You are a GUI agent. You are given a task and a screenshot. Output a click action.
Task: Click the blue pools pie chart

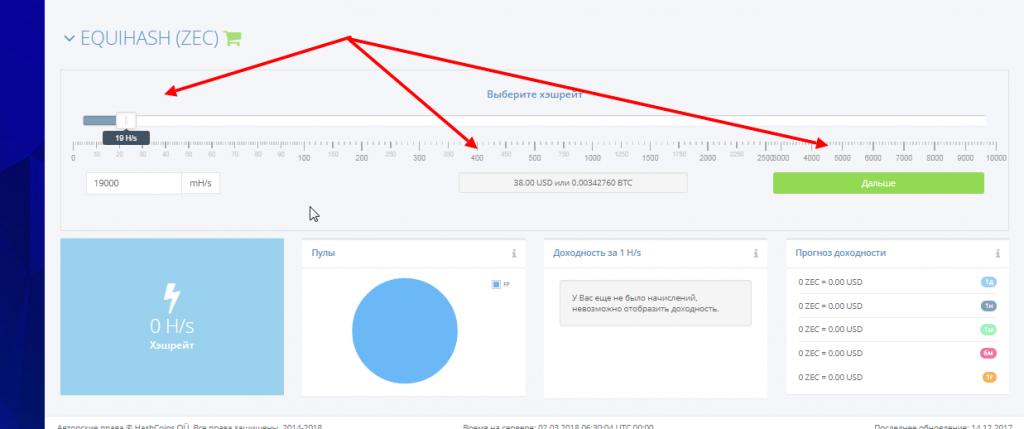point(405,330)
